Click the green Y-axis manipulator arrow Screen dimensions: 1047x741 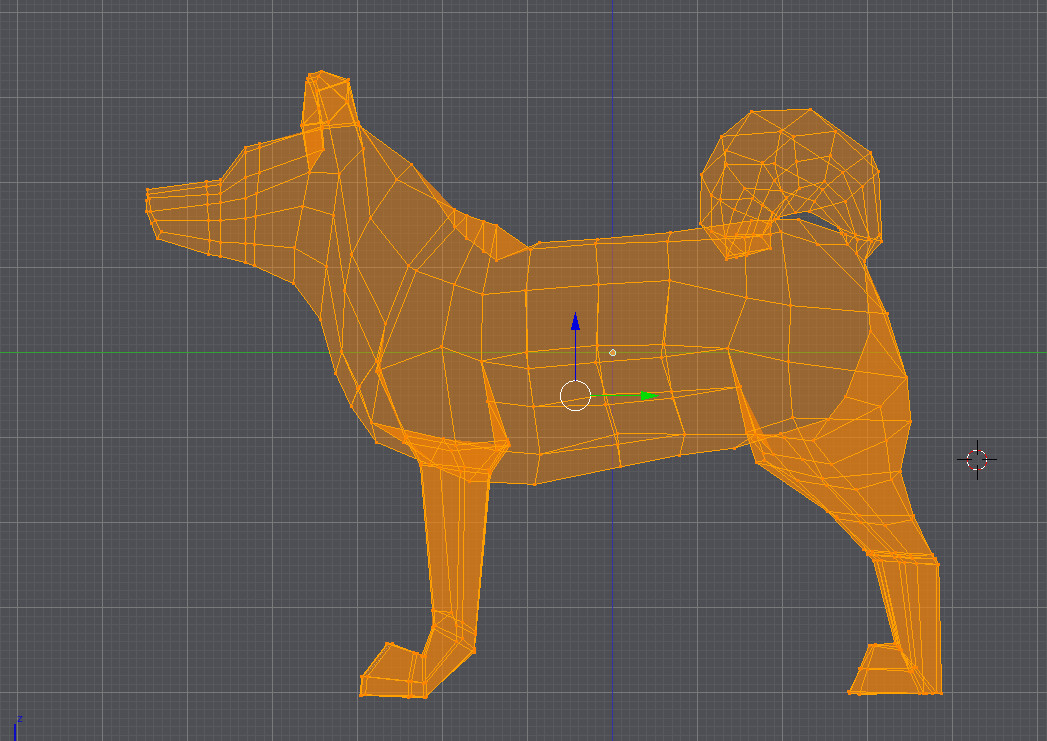click(649, 396)
